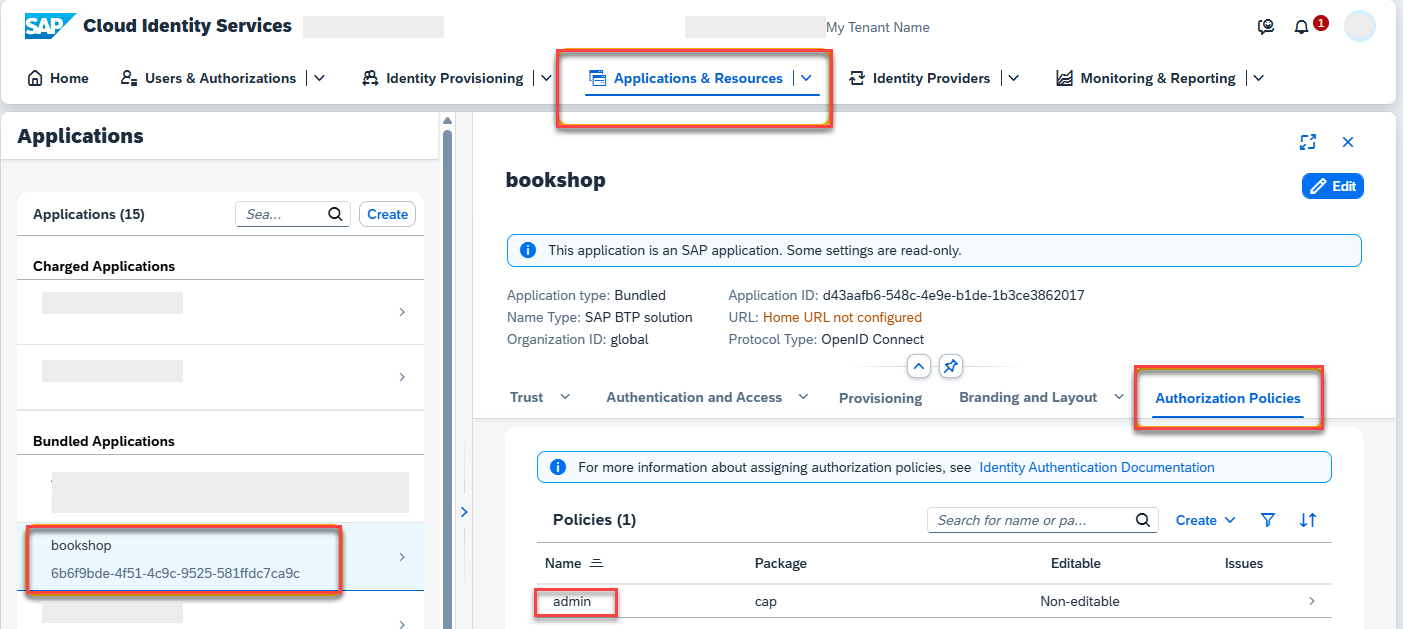Click the 'cap' package cell
Image resolution: width=1403 pixels, height=629 pixels.
click(766, 601)
